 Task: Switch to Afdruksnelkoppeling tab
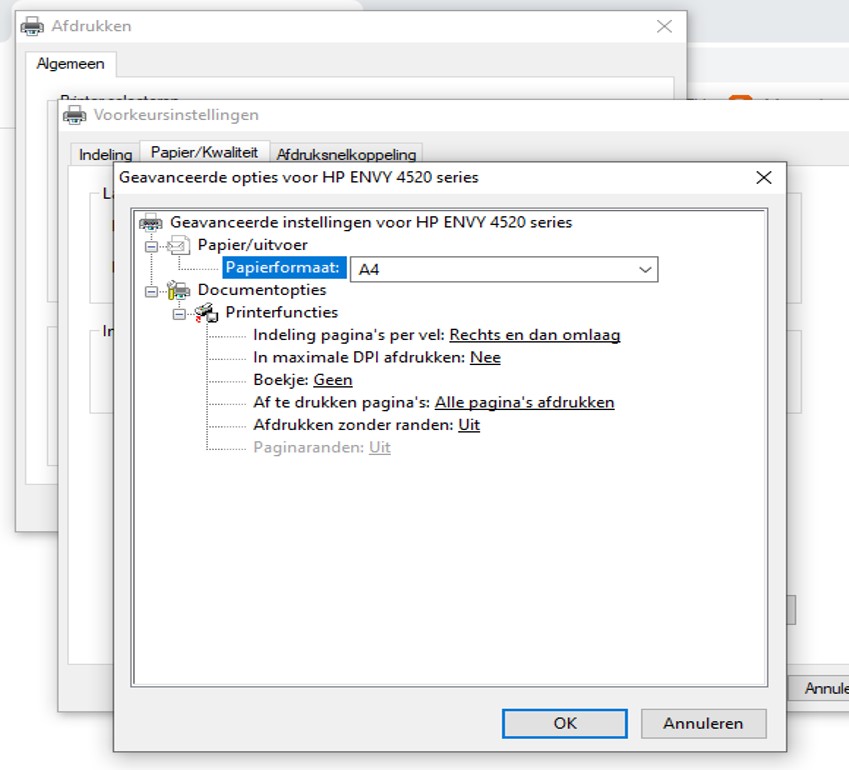pyautogui.click(x=346, y=154)
